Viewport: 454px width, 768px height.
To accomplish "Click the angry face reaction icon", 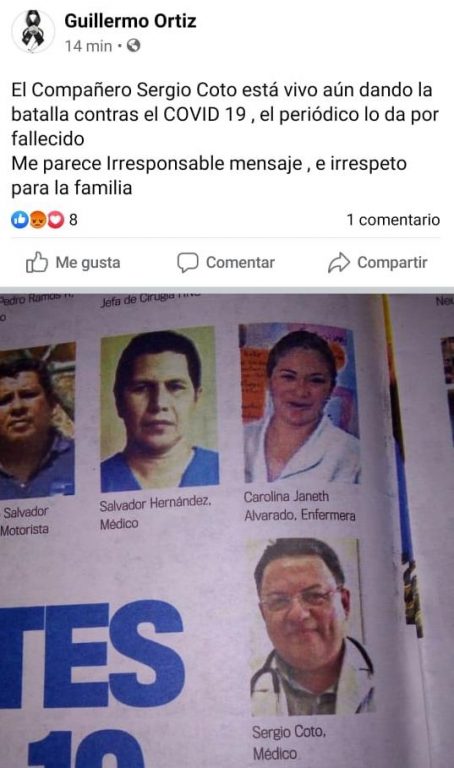I will [38, 220].
